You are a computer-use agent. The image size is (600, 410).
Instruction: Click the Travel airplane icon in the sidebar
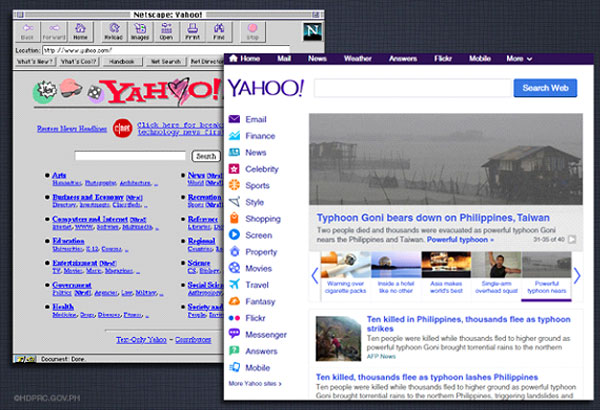[234, 284]
